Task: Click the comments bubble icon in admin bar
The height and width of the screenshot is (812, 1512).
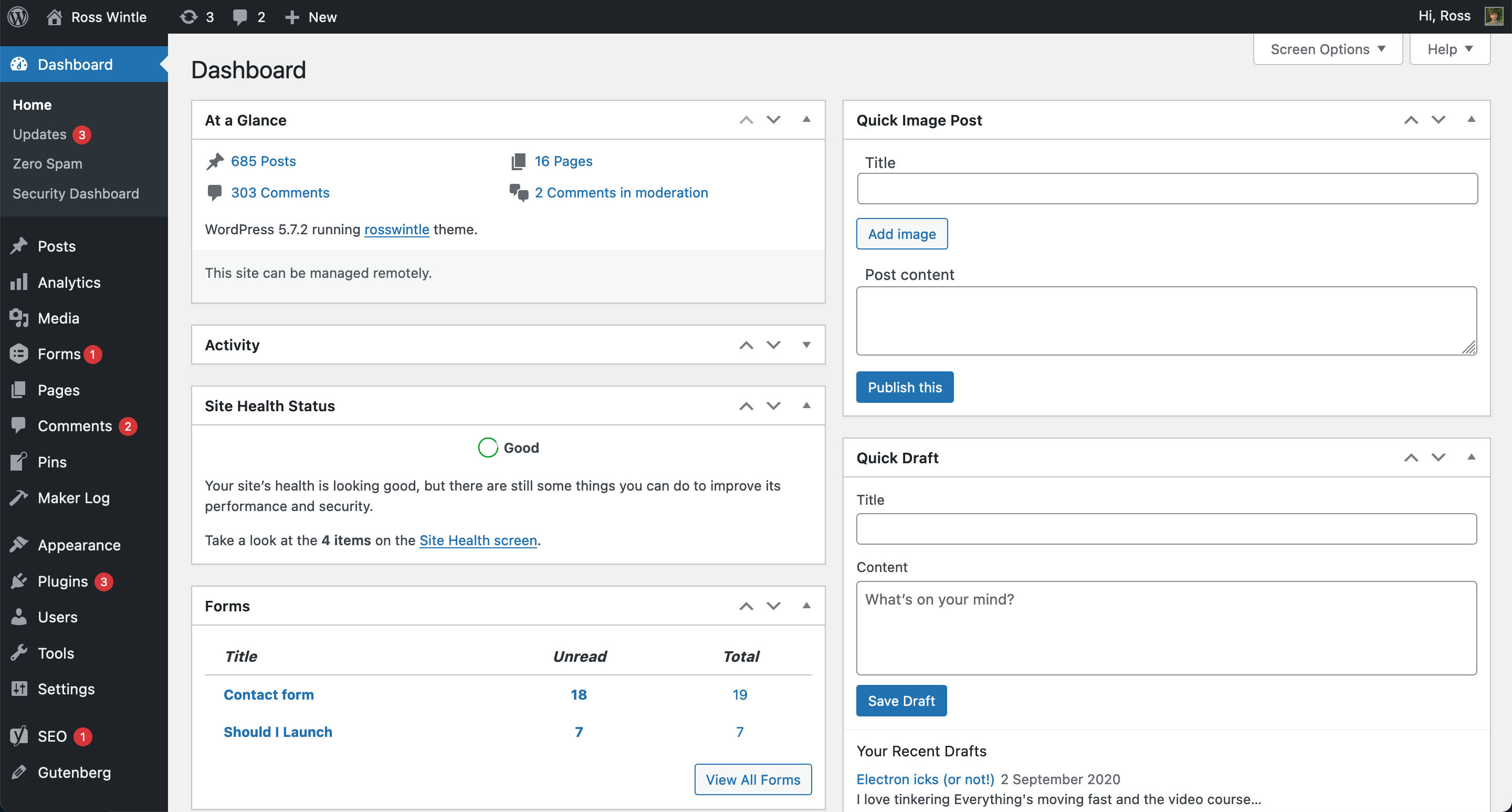Action: coord(239,16)
